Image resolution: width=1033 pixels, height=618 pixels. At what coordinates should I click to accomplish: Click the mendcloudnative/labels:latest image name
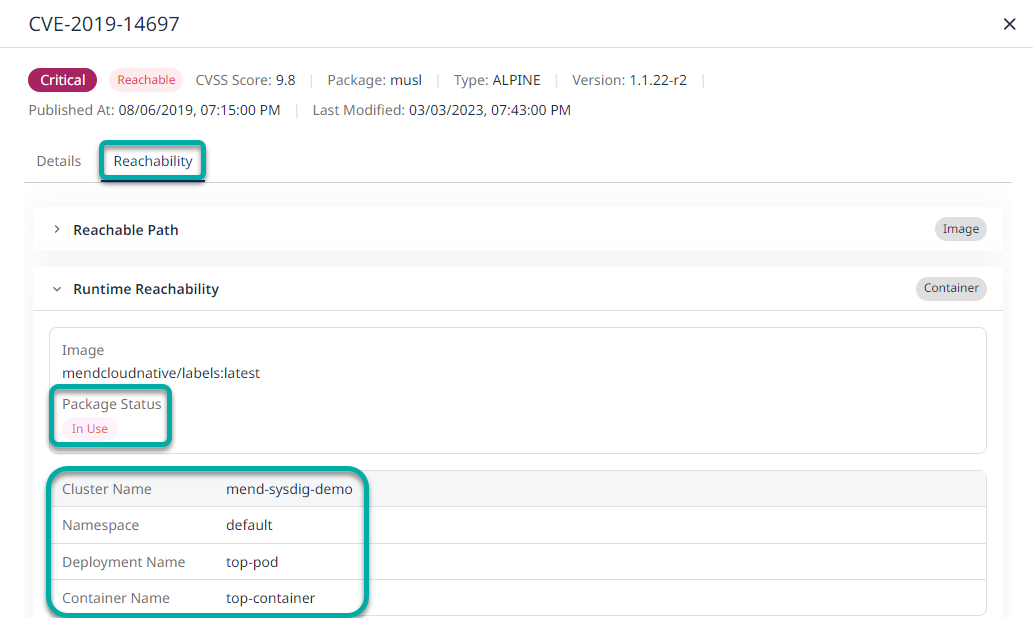(x=161, y=373)
